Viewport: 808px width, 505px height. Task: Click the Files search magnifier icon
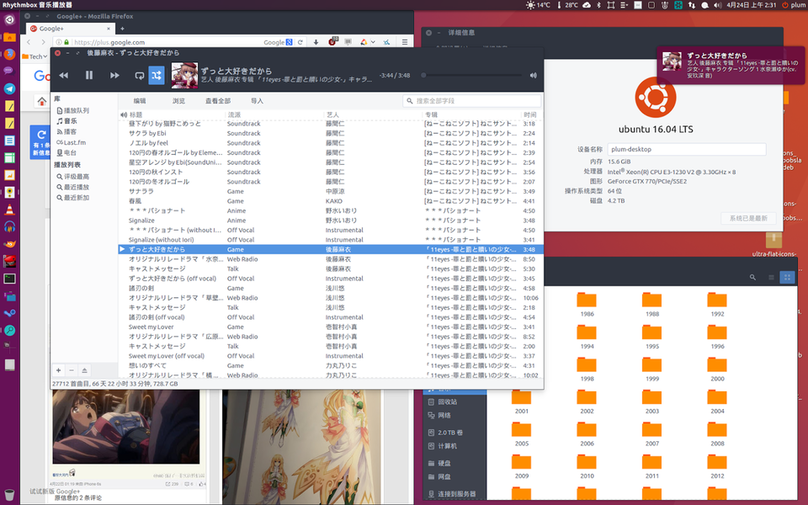point(753,278)
